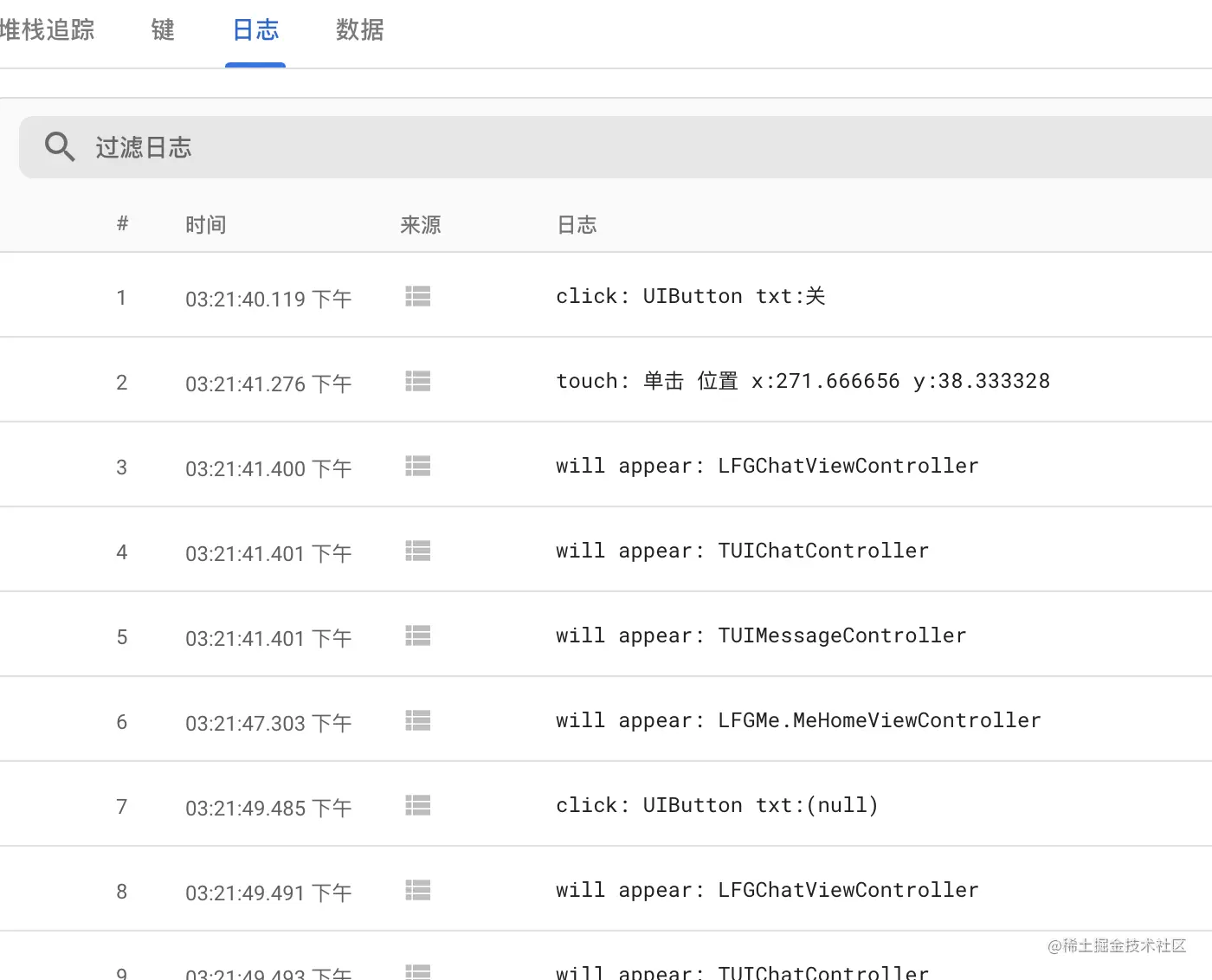Image resolution: width=1212 pixels, height=980 pixels.
Task: Click source icon in log row 1
Action: pos(418,297)
